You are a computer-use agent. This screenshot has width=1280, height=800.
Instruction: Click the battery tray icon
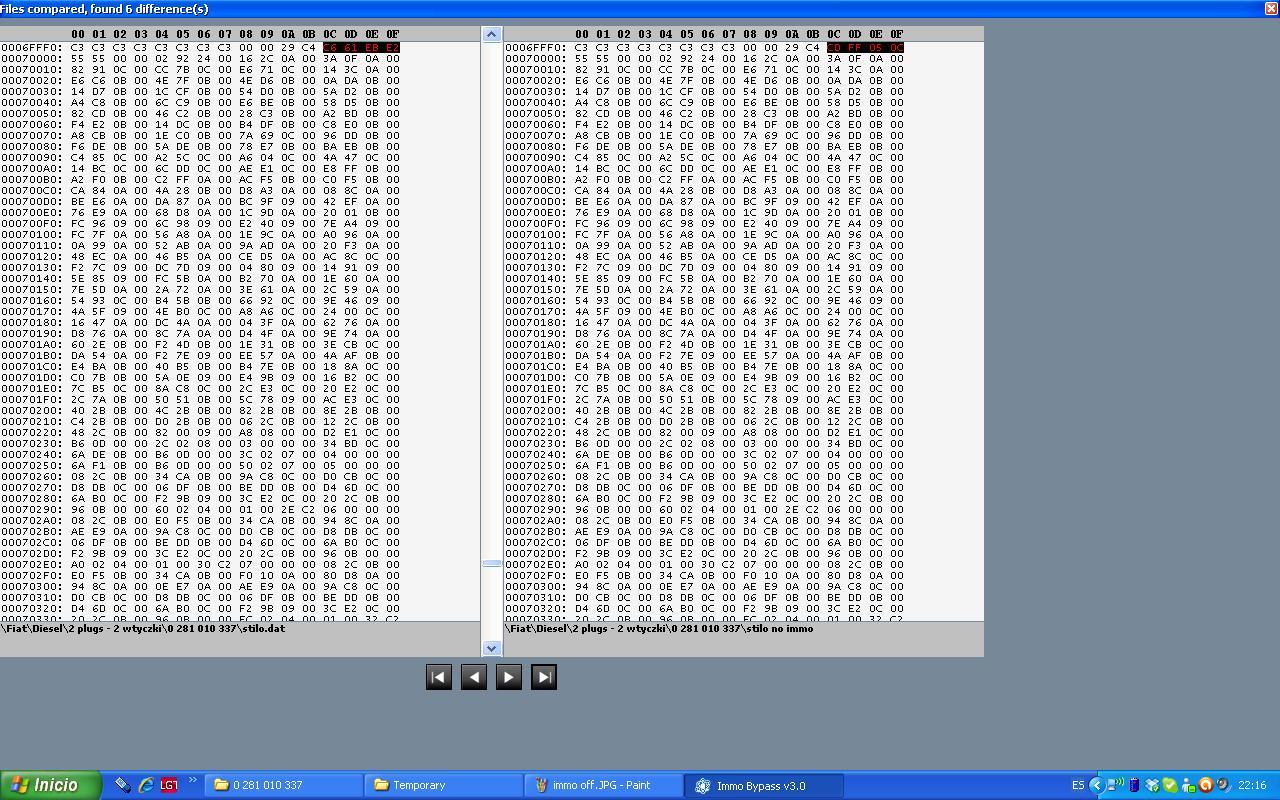click(1134, 785)
